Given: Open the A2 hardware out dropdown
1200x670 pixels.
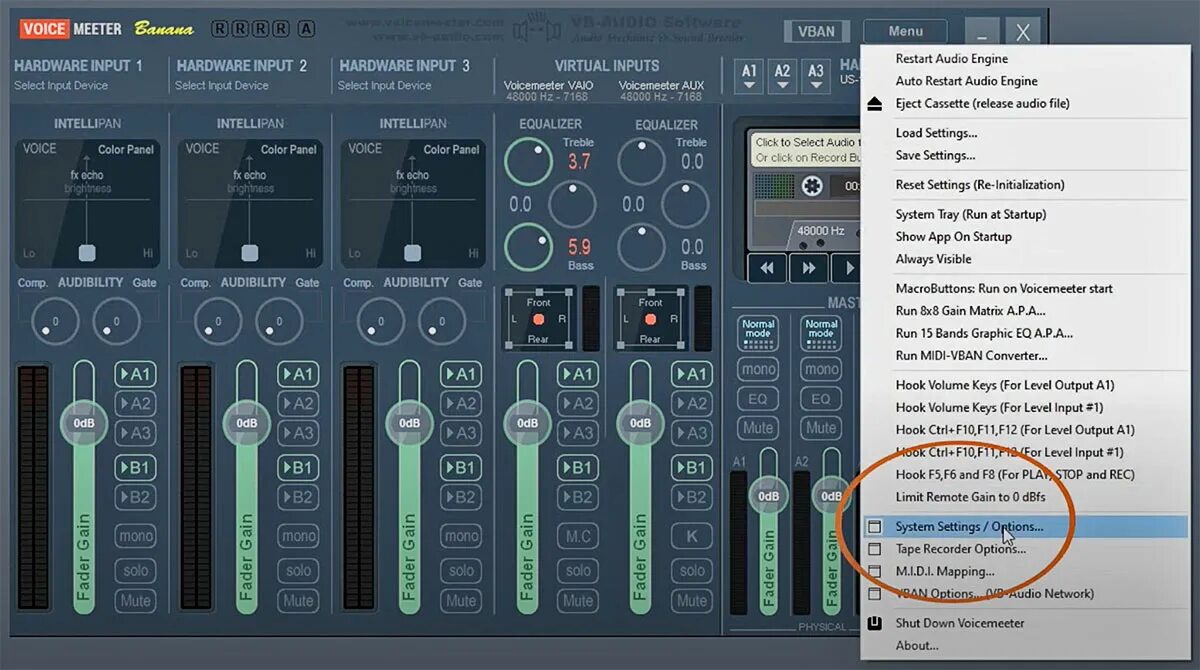Looking at the screenshot, I should [x=782, y=76].
